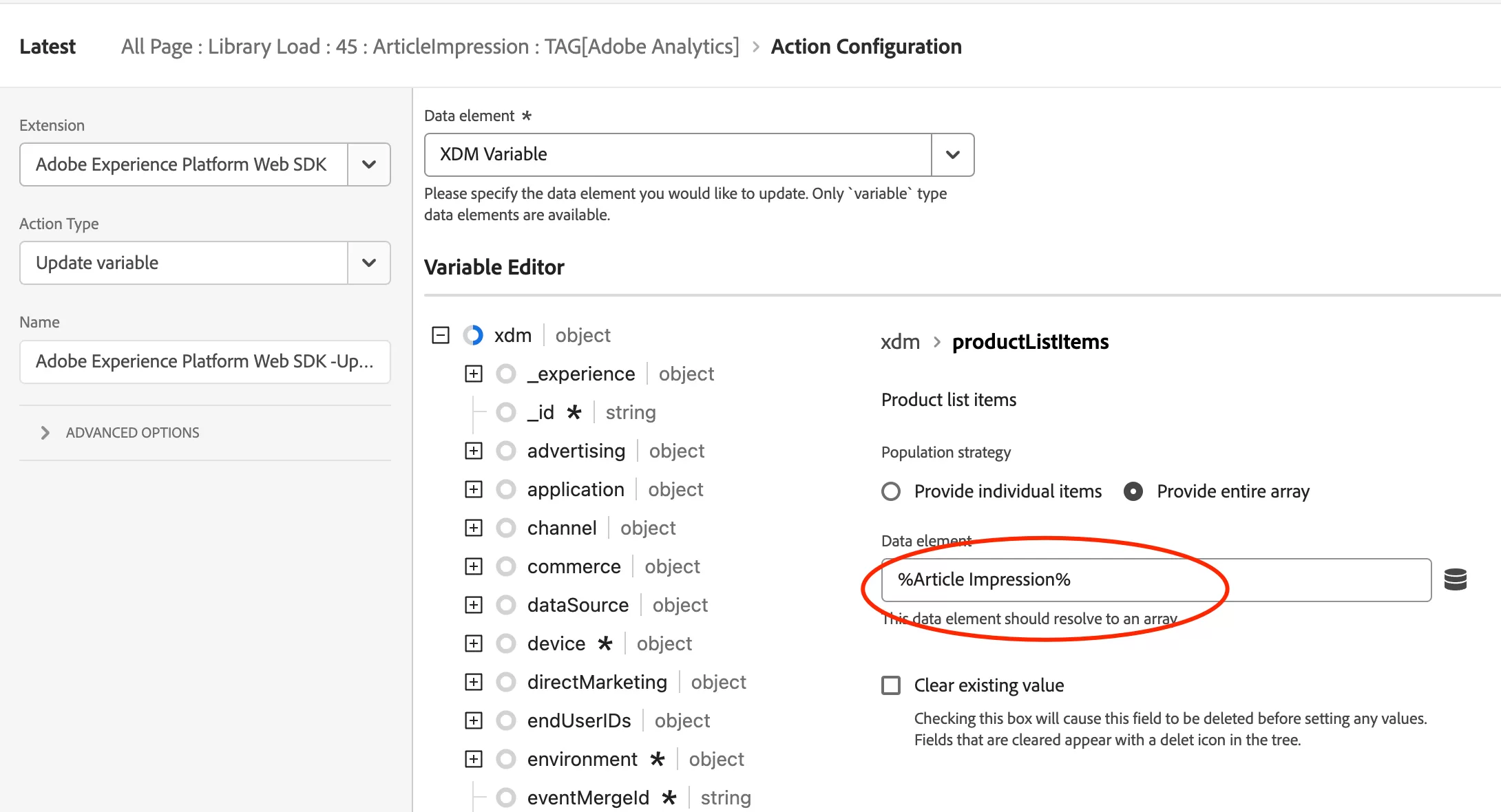This screenshot has width=1501, height=812.
Task: Expand the dataSource object node
Action: tap(474, 605)
